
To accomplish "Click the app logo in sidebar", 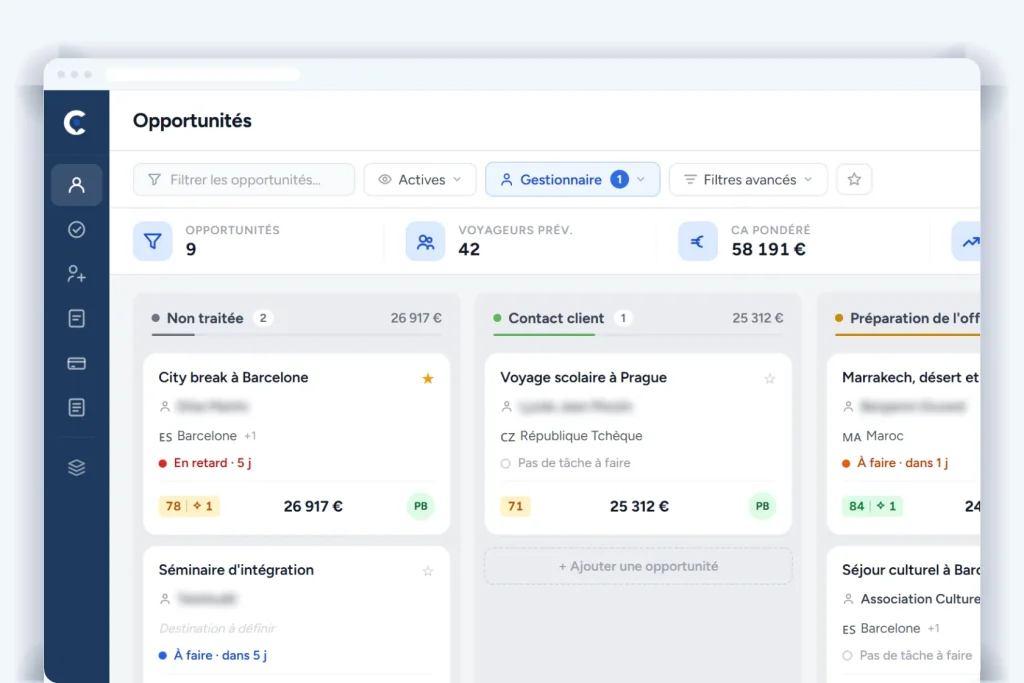I will click(76, 122).
